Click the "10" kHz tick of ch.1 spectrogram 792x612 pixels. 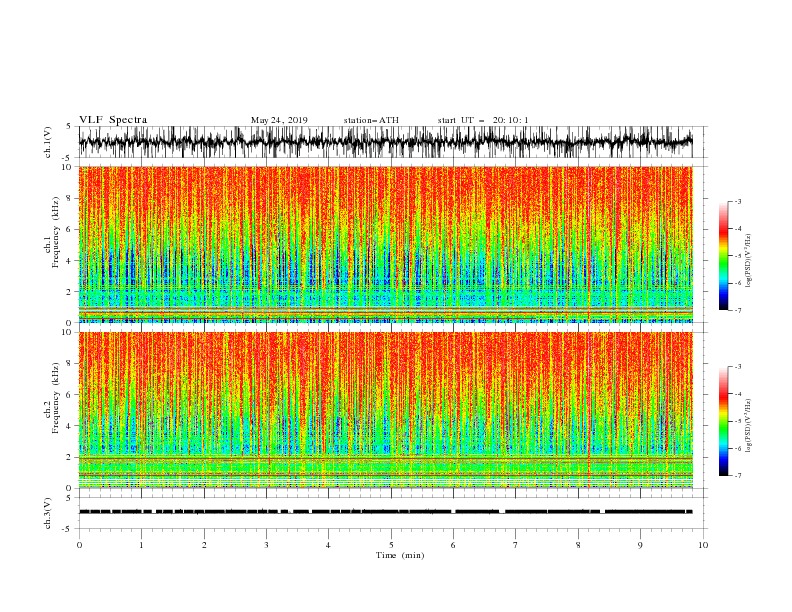pyautogui.click(x=68, y=167)
